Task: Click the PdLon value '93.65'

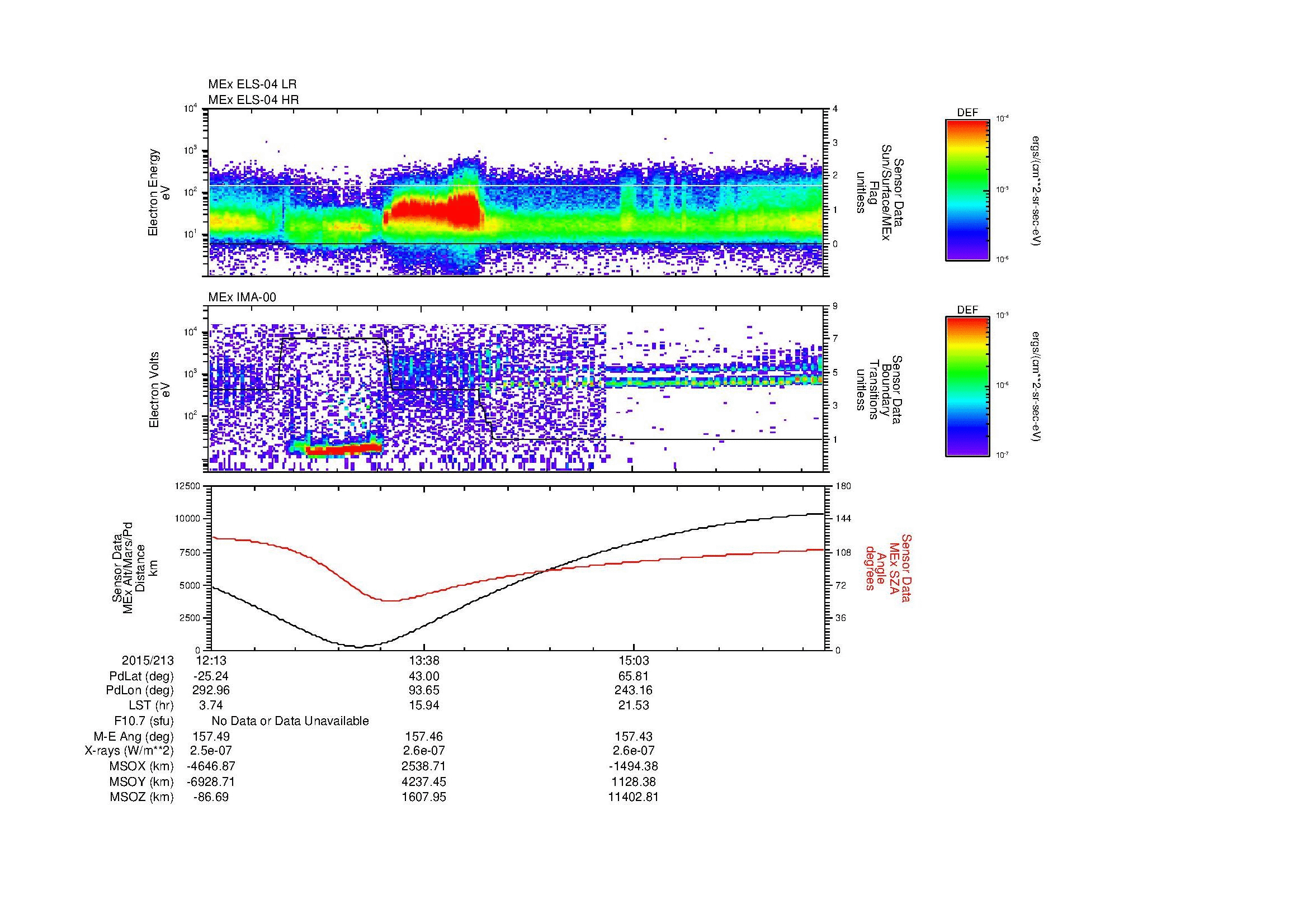Action: pyautogui.click(x=424, y=690)
